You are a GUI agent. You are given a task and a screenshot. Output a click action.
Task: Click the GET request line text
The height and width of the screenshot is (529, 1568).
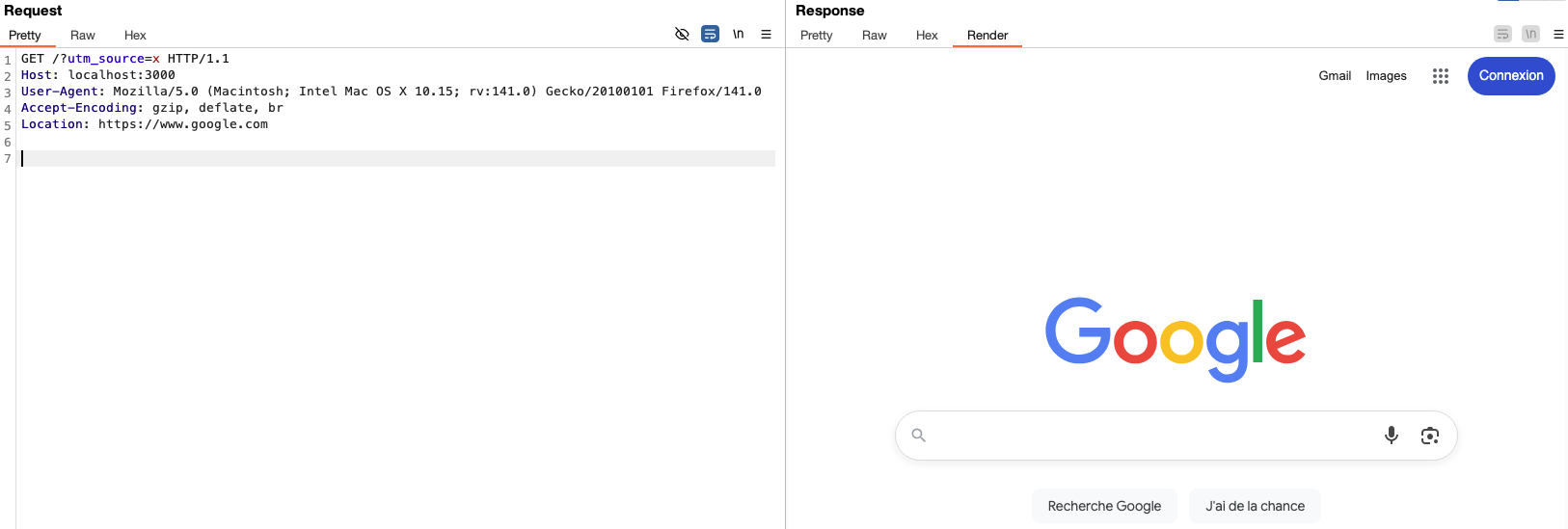coord(125,59)
